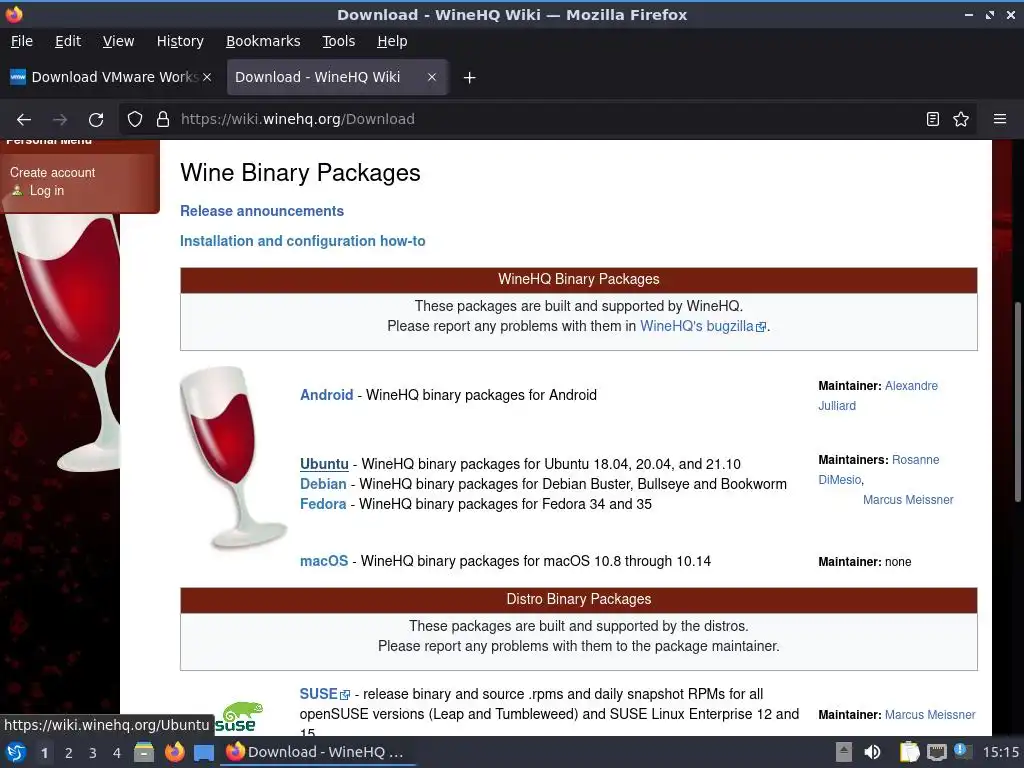Open the Firefox hamburger menu
The image size is (1024, 768).
click(1000, 119)
